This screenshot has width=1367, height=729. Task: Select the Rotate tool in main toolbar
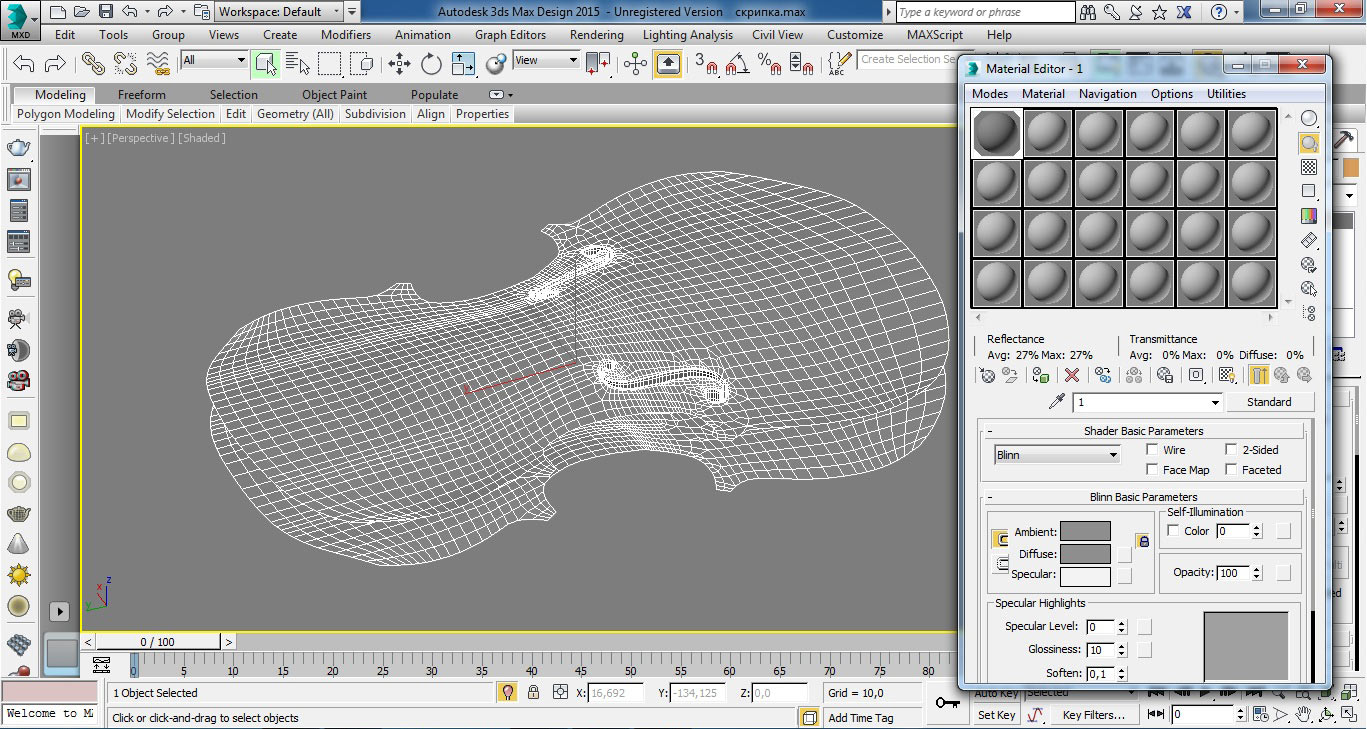[x=431, y=64]
